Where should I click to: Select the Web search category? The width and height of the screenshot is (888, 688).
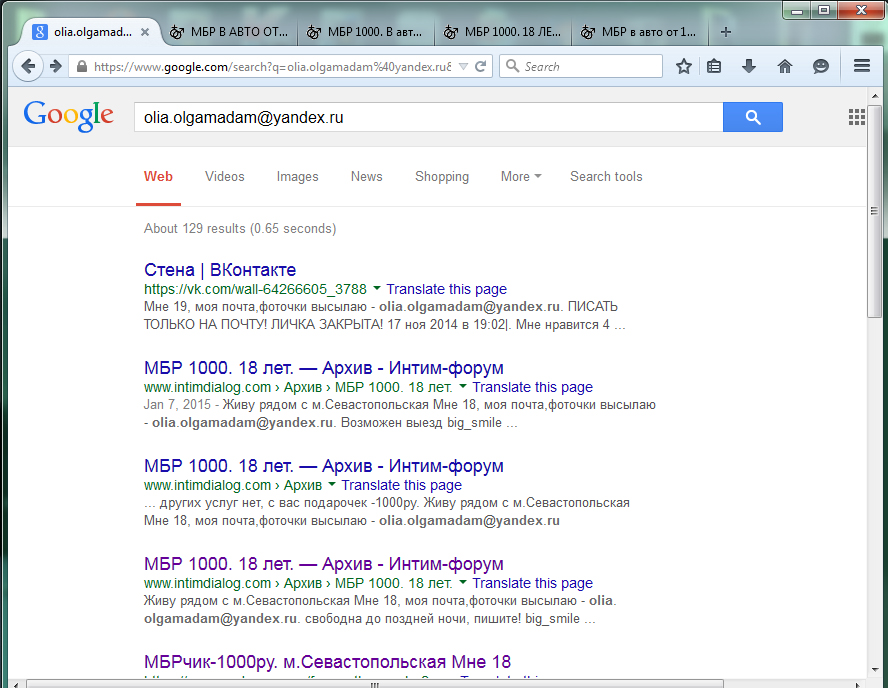tap(158, 177)
